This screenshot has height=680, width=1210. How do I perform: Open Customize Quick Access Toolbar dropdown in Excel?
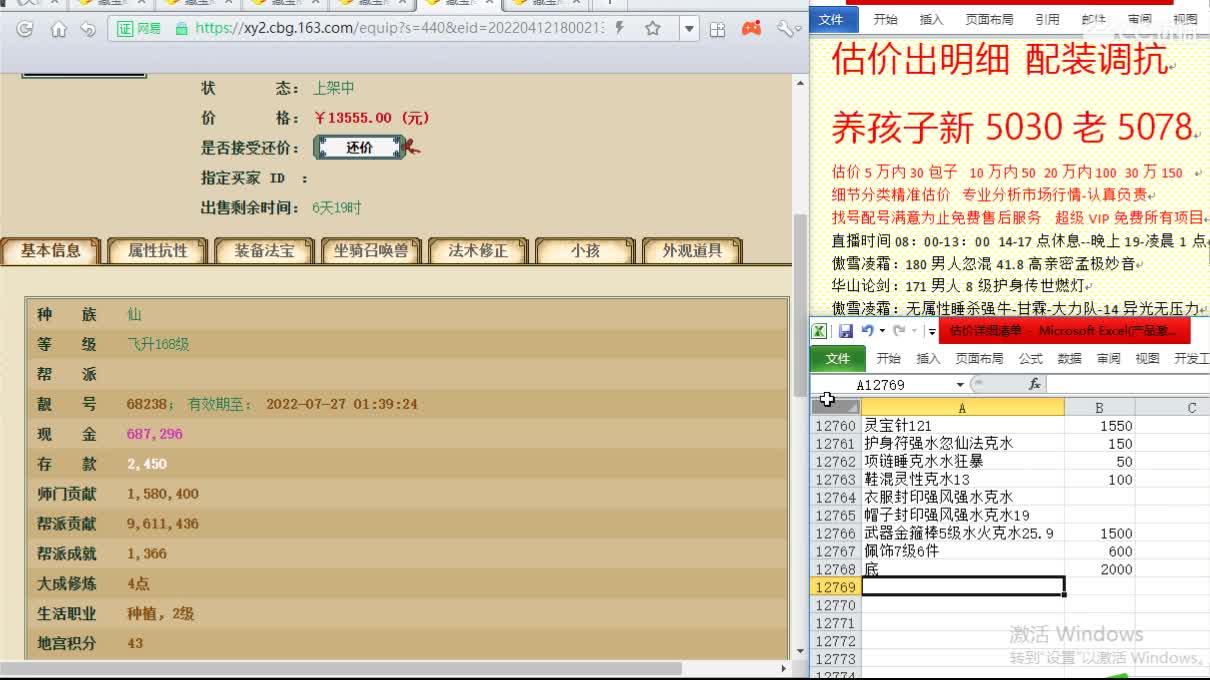click(932, 332)
